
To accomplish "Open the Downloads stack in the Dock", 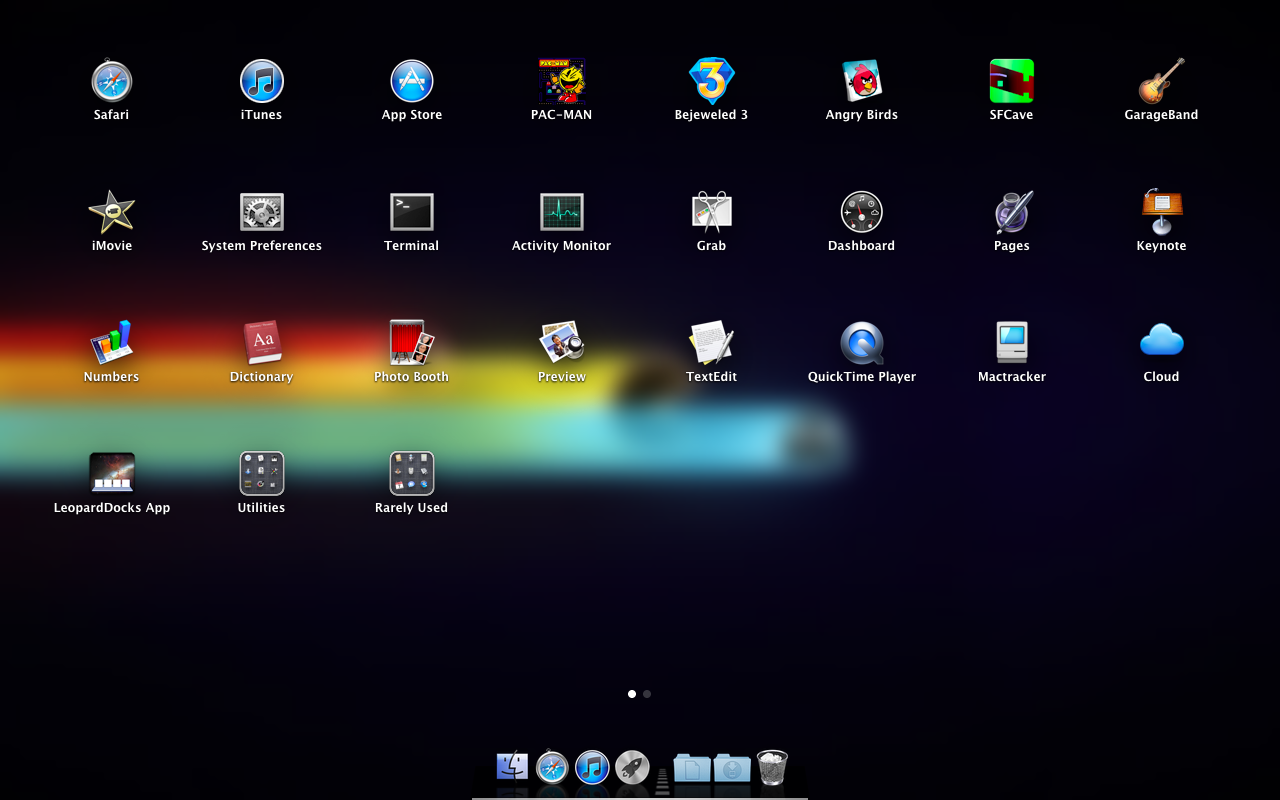I will pos(732,767).
